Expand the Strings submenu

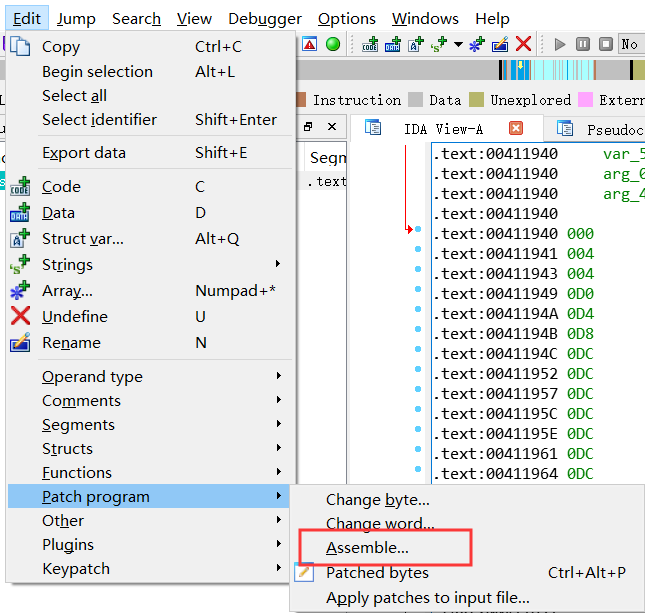278,264
